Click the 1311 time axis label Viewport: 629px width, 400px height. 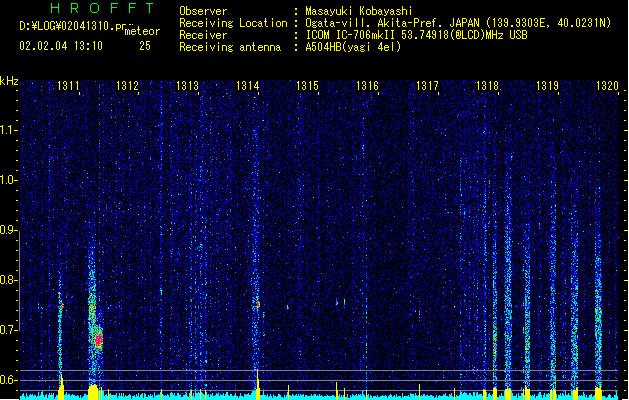coord(68,86)
